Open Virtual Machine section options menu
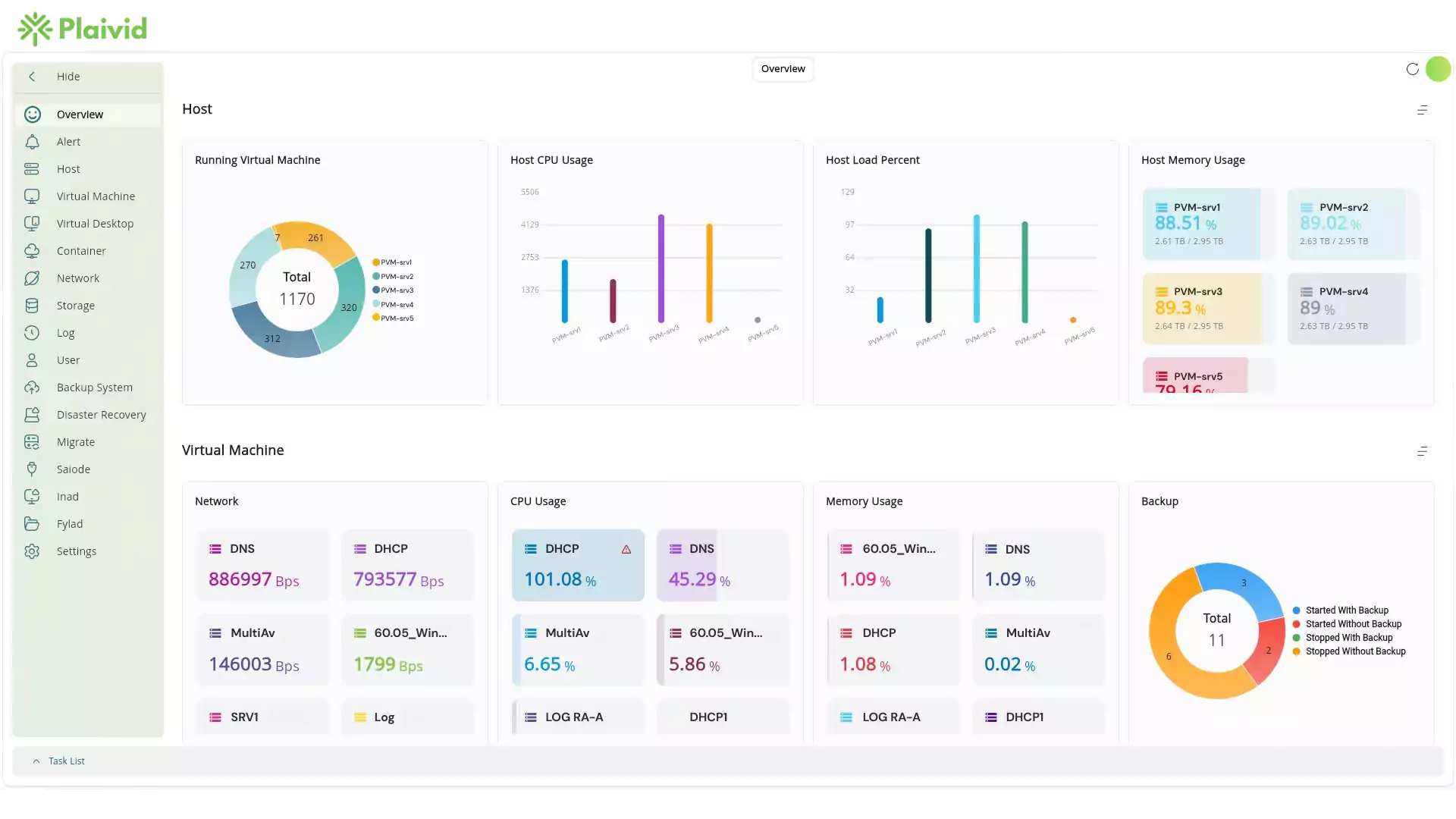The width and height of the screenshot is (1456, 819). 1422,451
